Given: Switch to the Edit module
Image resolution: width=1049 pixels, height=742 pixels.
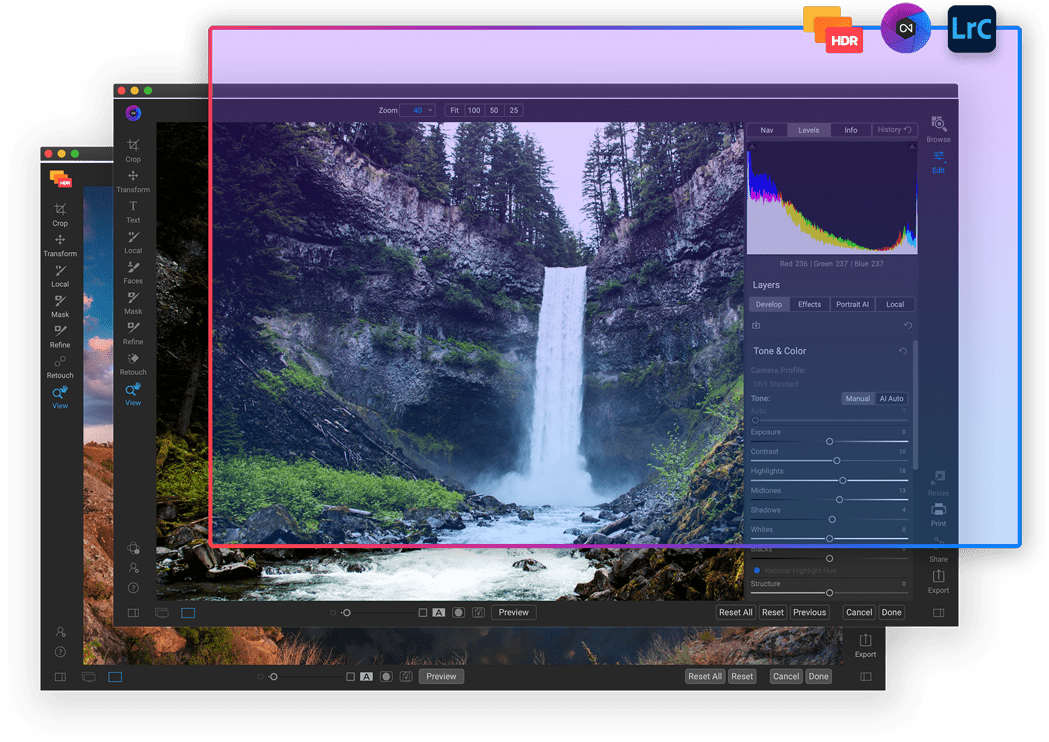Looking at the screenshot, I should pyautogui.click(x=939, y=162).
